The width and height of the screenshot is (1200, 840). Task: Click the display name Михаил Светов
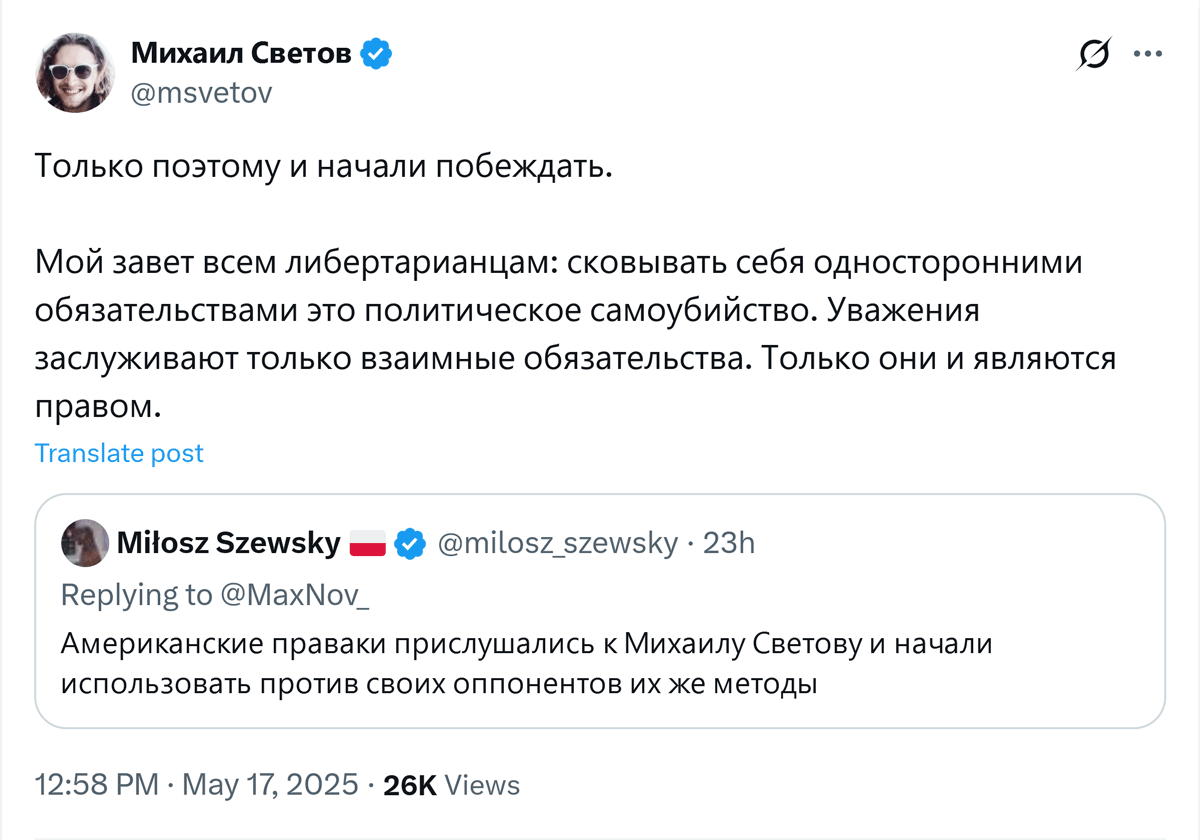point(242,54)
